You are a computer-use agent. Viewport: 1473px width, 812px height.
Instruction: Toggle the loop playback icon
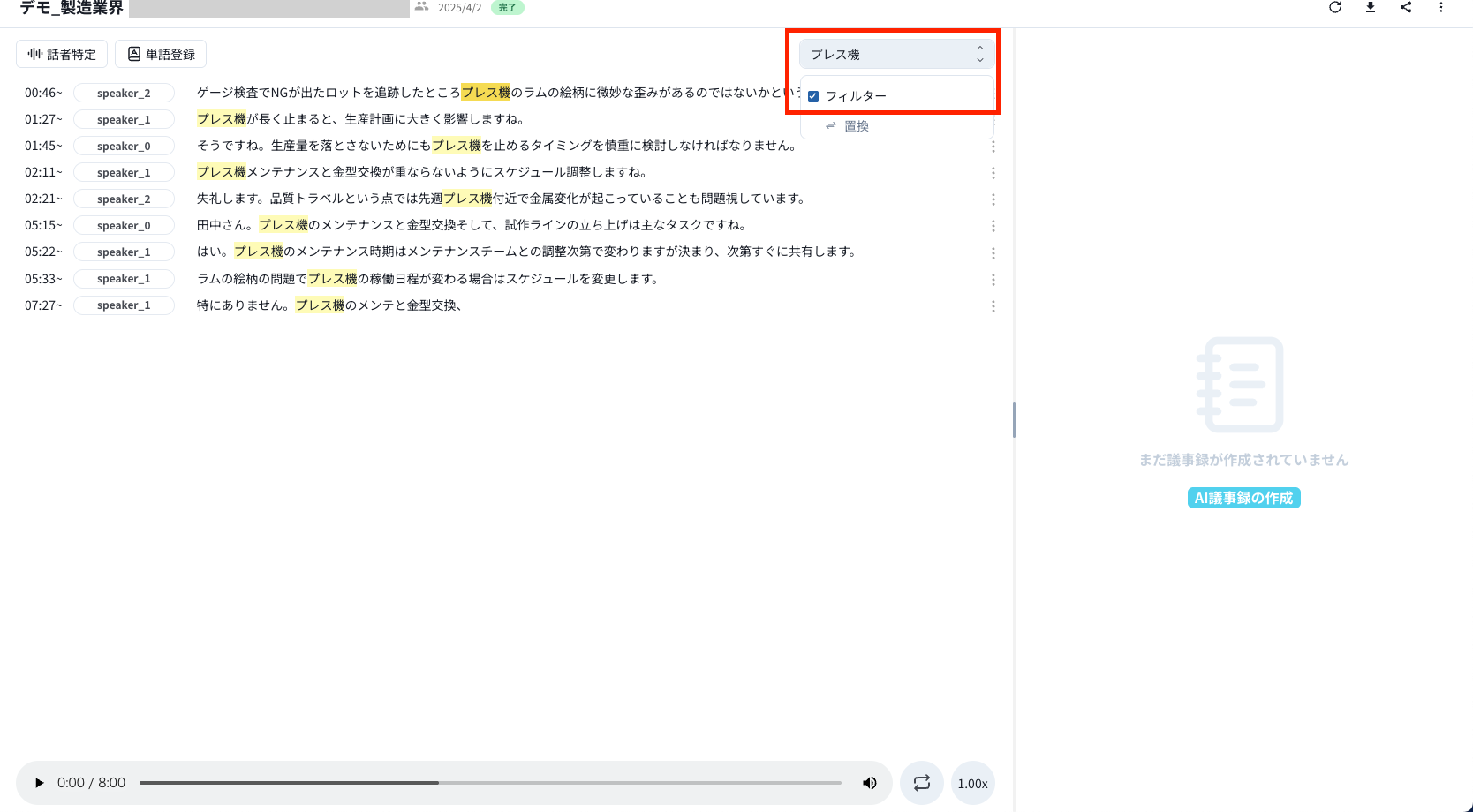(922, 783)
